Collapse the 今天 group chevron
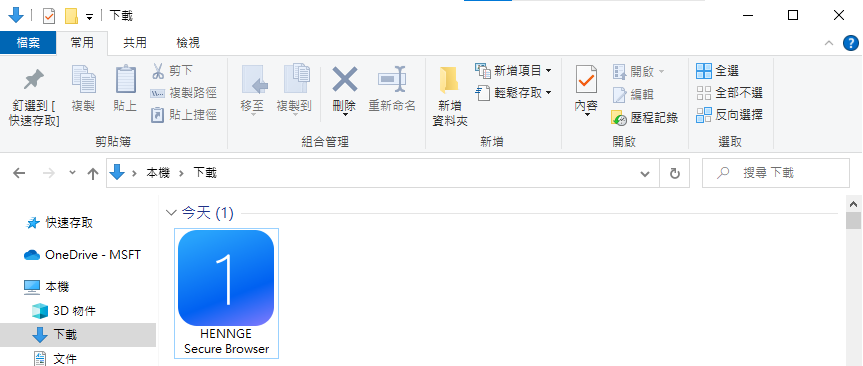Screen dimensions: 863x366 click(x=171, y=213)
